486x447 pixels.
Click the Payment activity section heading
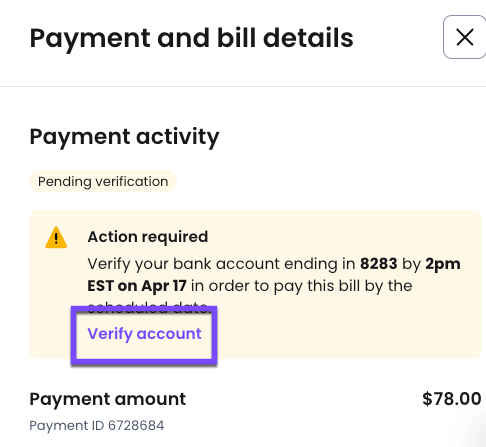pyautogui.click(x=124, y=137)
